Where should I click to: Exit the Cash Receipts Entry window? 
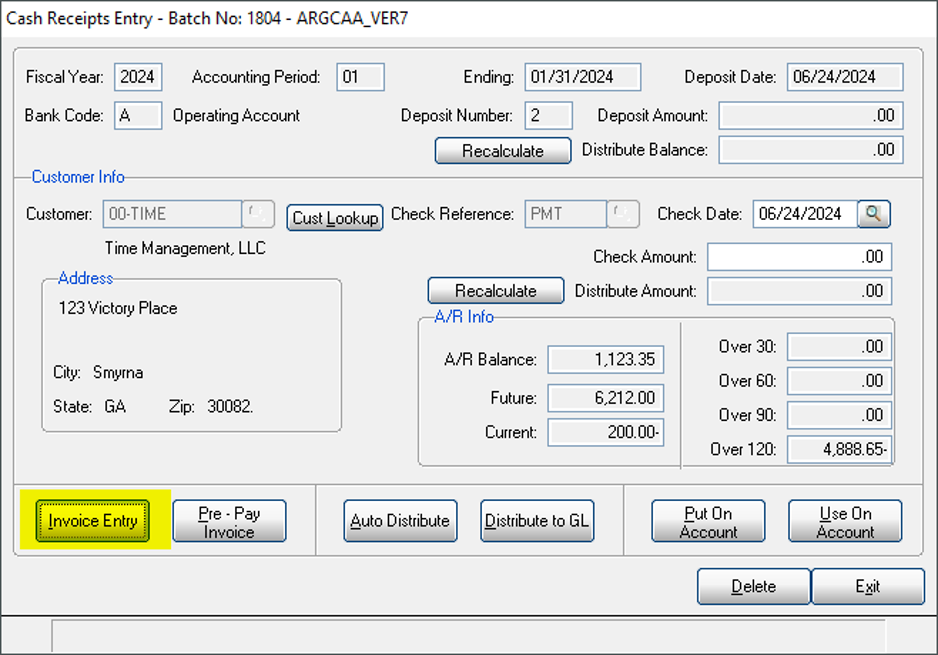tap(868, 586)
